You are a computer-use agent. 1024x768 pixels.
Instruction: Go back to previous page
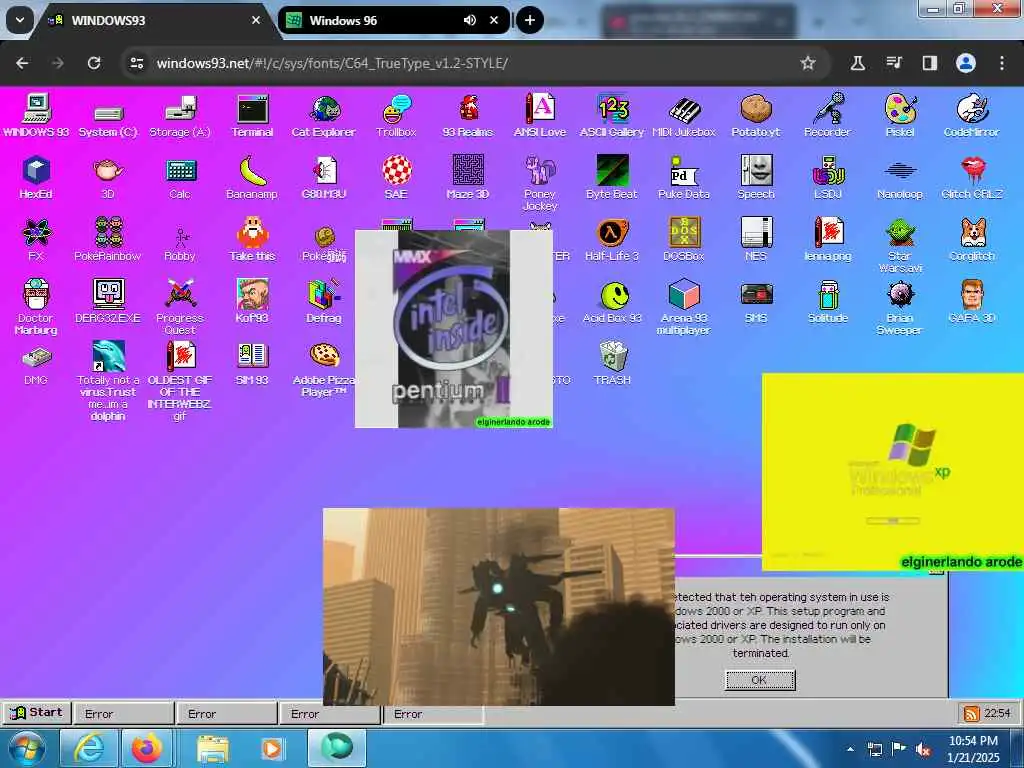coord(22,63)
